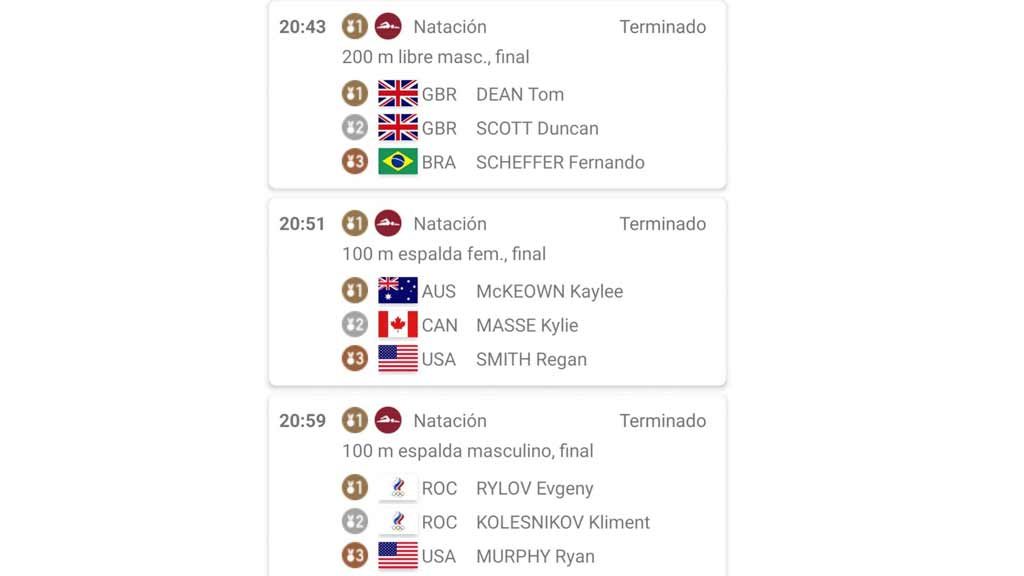The height and width of the screenshot is (576, 1024).
Task: Click the USA flag beside MURPHY Ryan
Action: [x=398, y=556]
